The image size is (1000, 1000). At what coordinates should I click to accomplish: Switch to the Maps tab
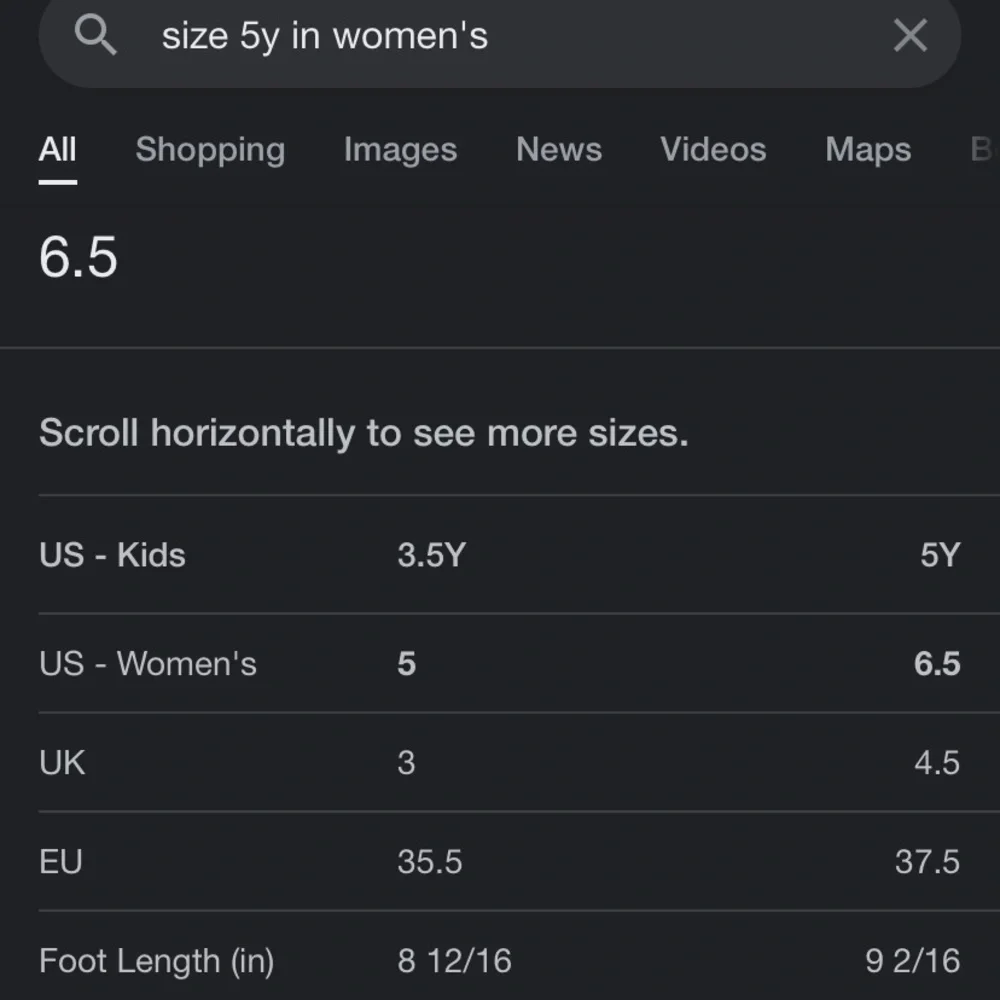pos(868,150)
